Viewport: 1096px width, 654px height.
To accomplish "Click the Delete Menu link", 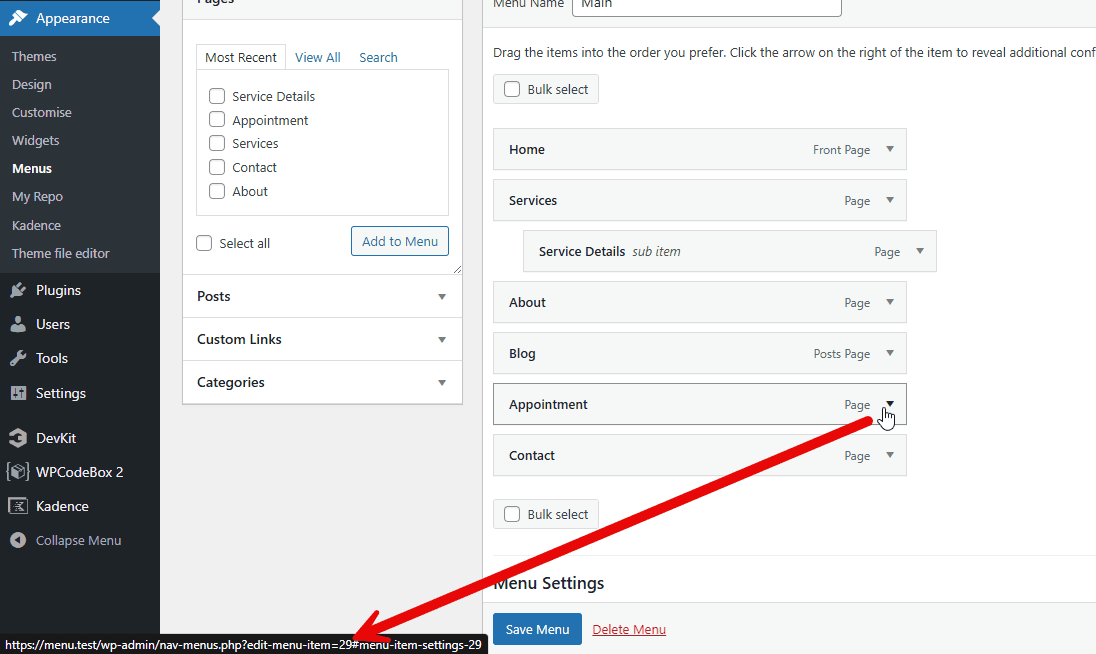I will tap(629, 629).
